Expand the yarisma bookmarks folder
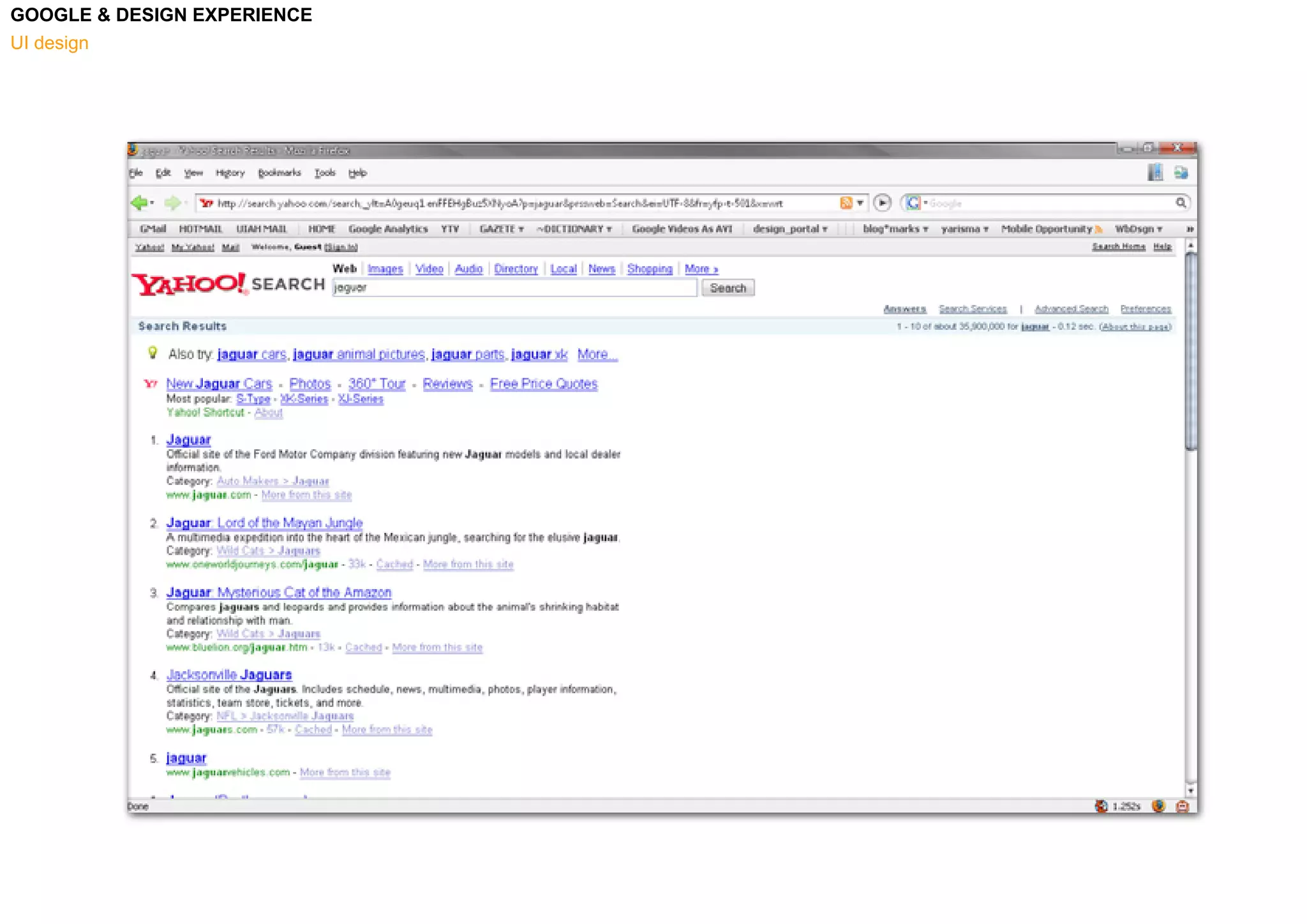Viewport: 1307px width, 924px height. [965, 229]
